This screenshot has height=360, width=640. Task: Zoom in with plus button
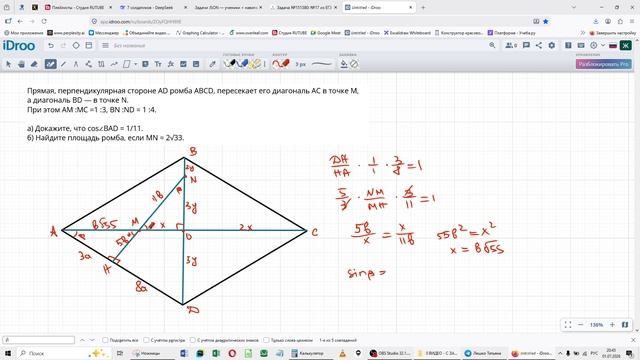tap(612, 325)
